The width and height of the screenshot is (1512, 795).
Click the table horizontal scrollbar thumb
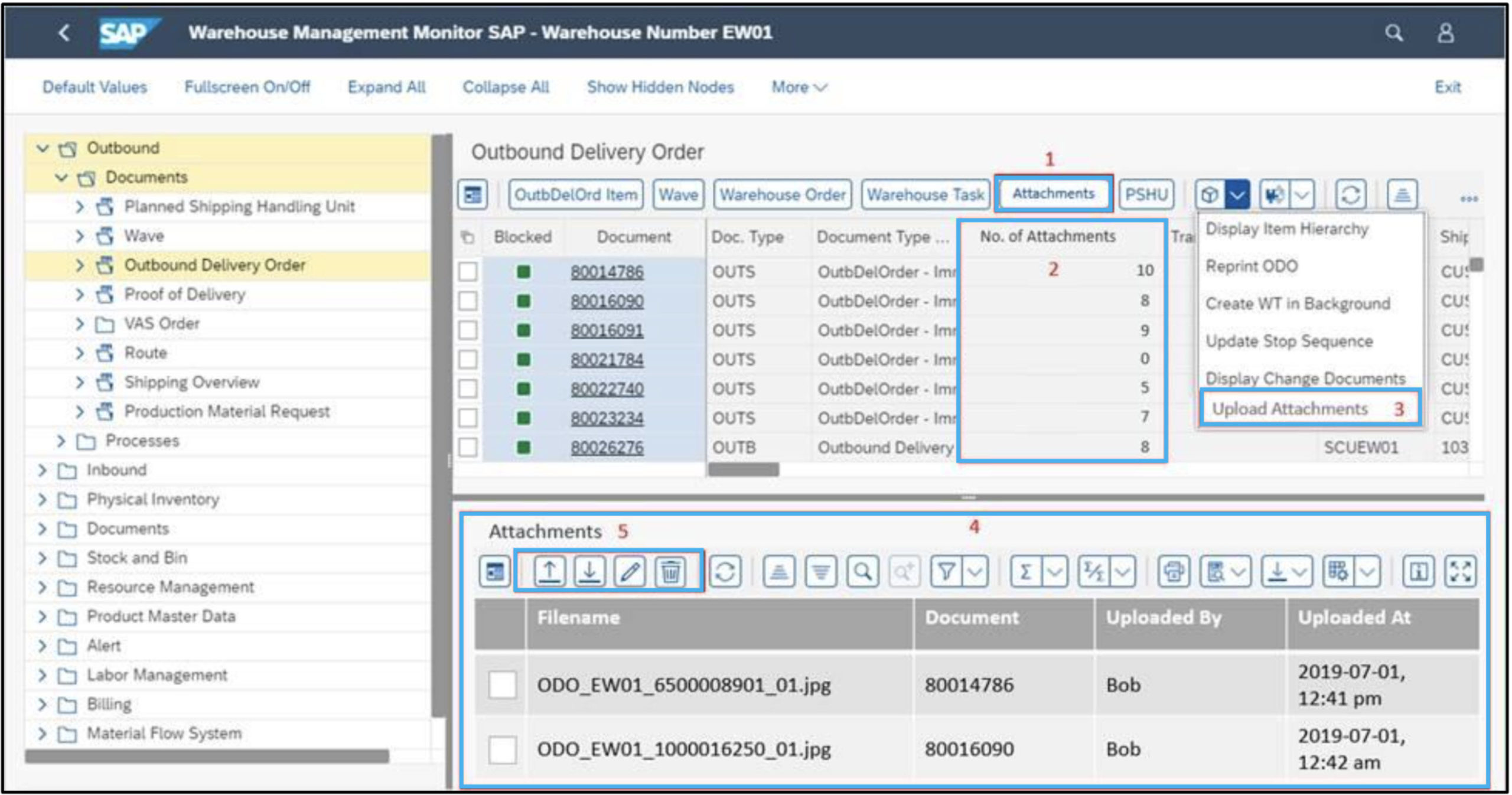click(x=744, y=470)
